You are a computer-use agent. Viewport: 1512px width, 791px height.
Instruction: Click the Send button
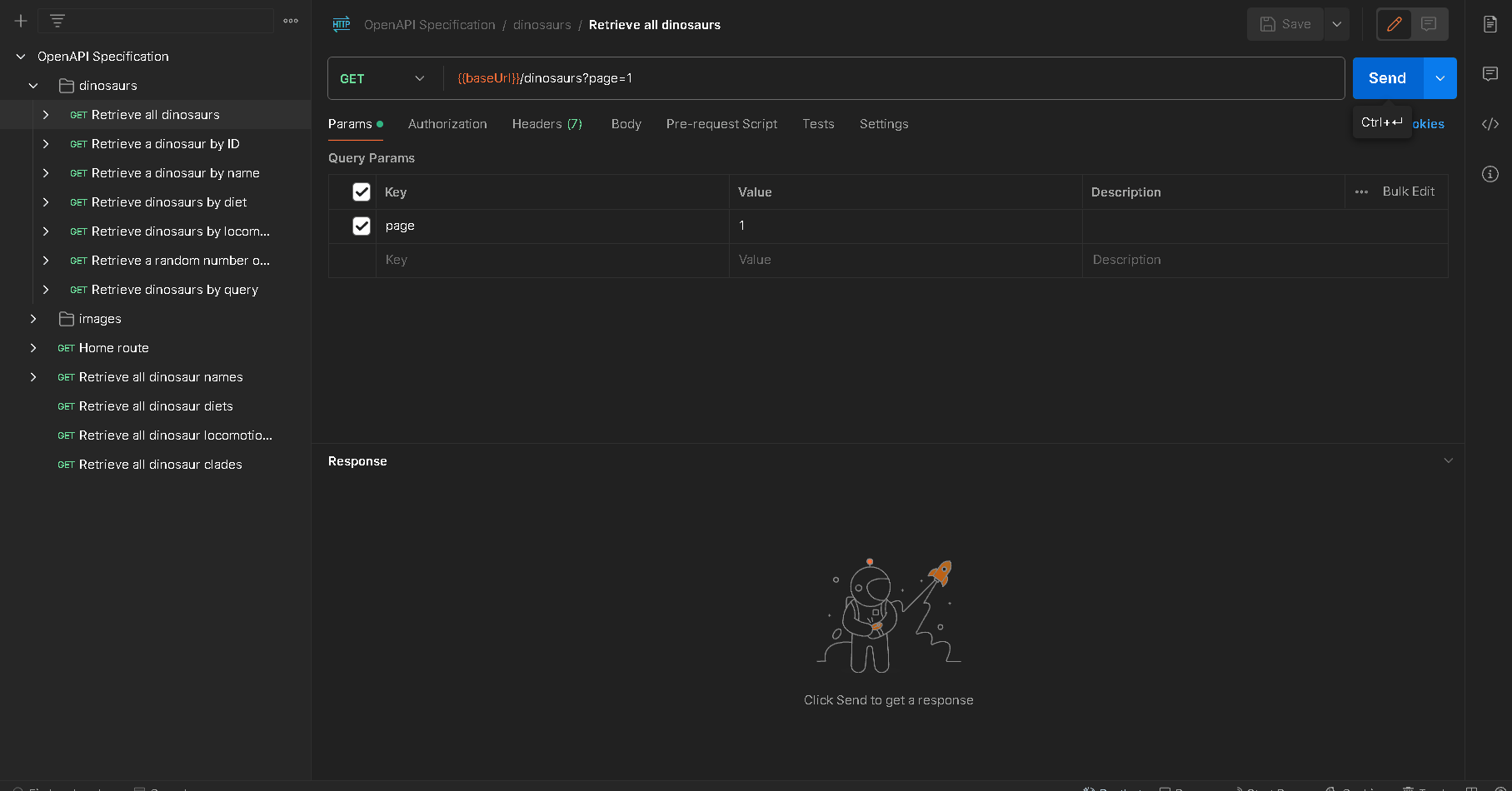coord(1387,78)
